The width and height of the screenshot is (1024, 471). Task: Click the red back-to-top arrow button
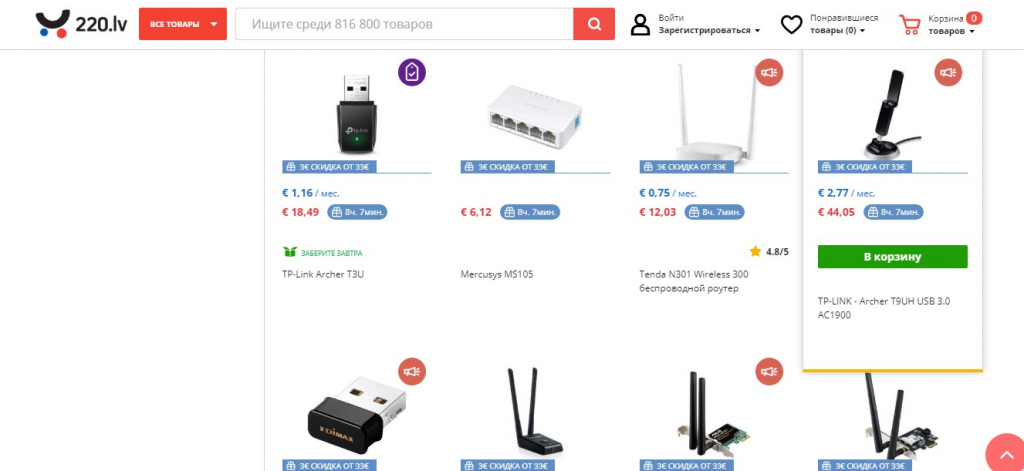click(1004, 452)
